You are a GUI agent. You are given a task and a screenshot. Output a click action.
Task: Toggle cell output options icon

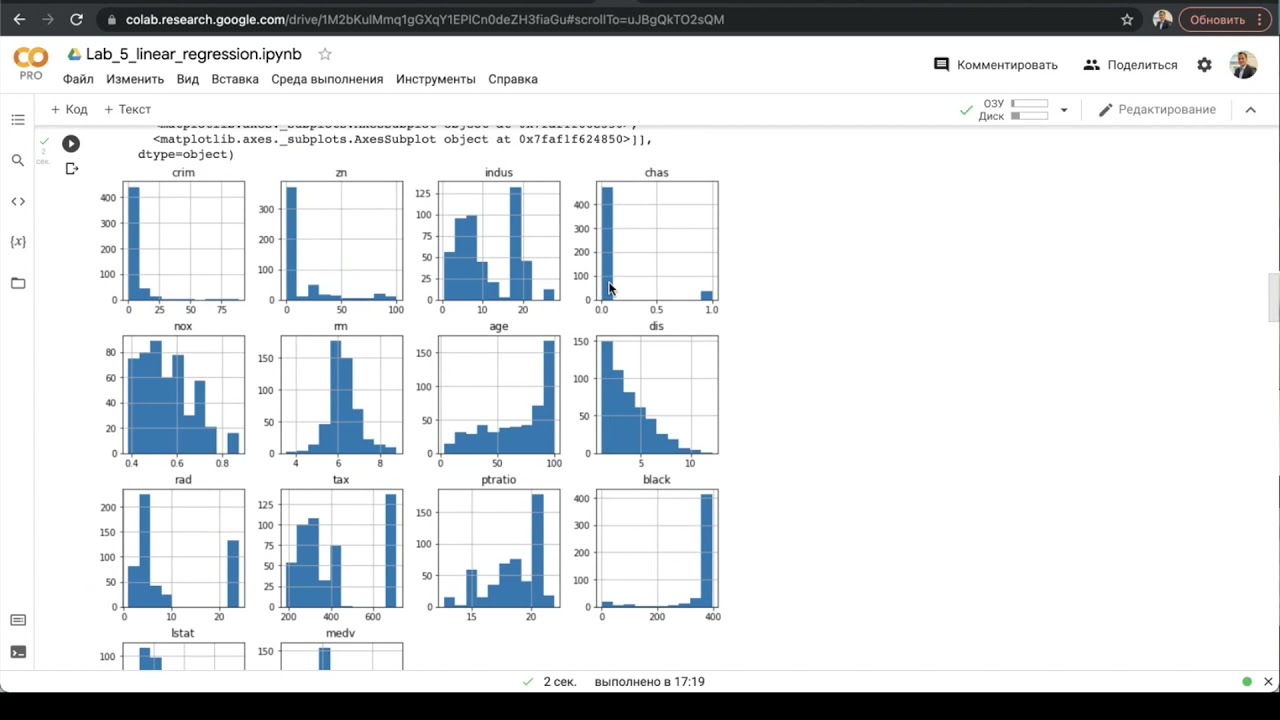tap(71, 169)
